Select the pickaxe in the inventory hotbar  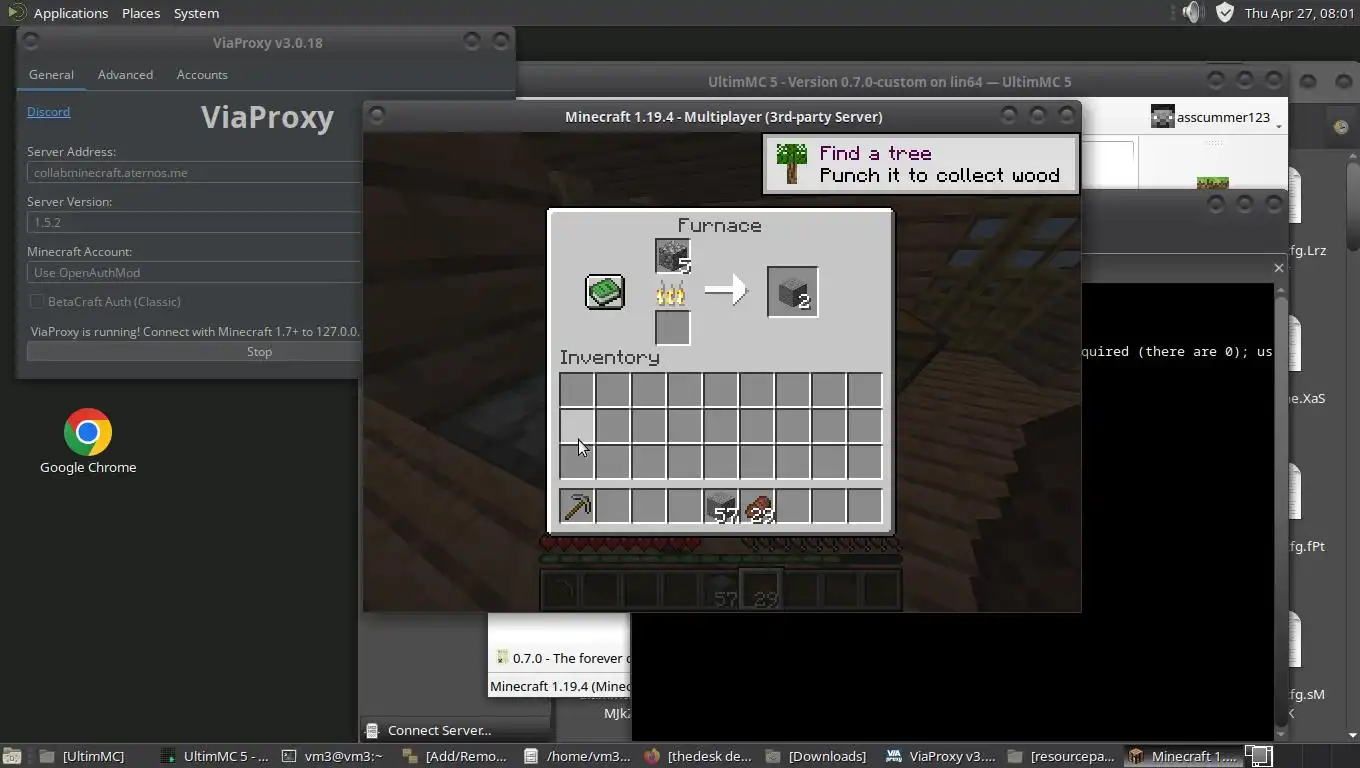[577, 506]
